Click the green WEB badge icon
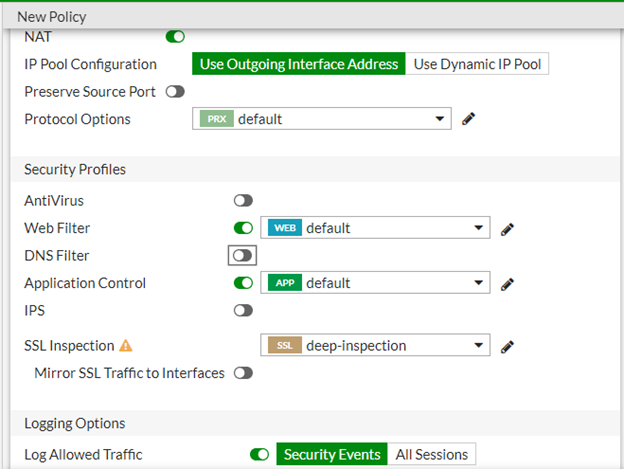Screen dimensions: 624x469 point(285,228)
